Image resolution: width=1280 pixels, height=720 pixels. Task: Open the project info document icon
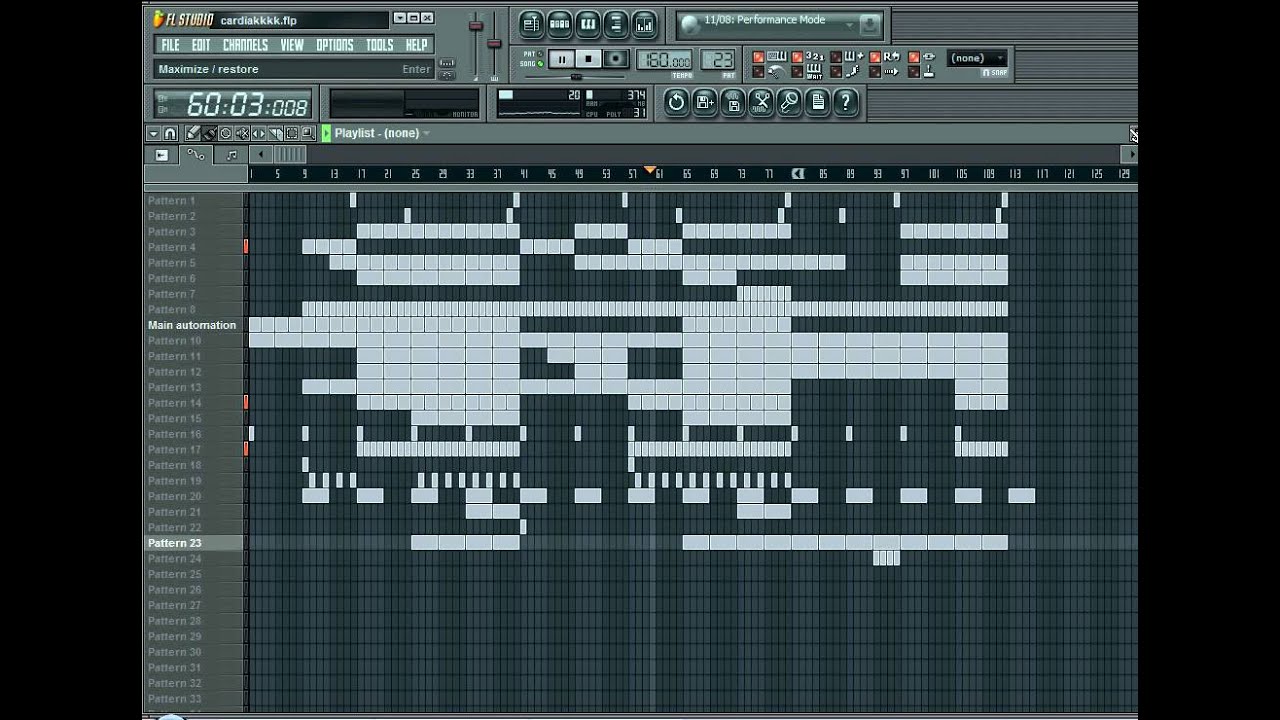(817, 102)
